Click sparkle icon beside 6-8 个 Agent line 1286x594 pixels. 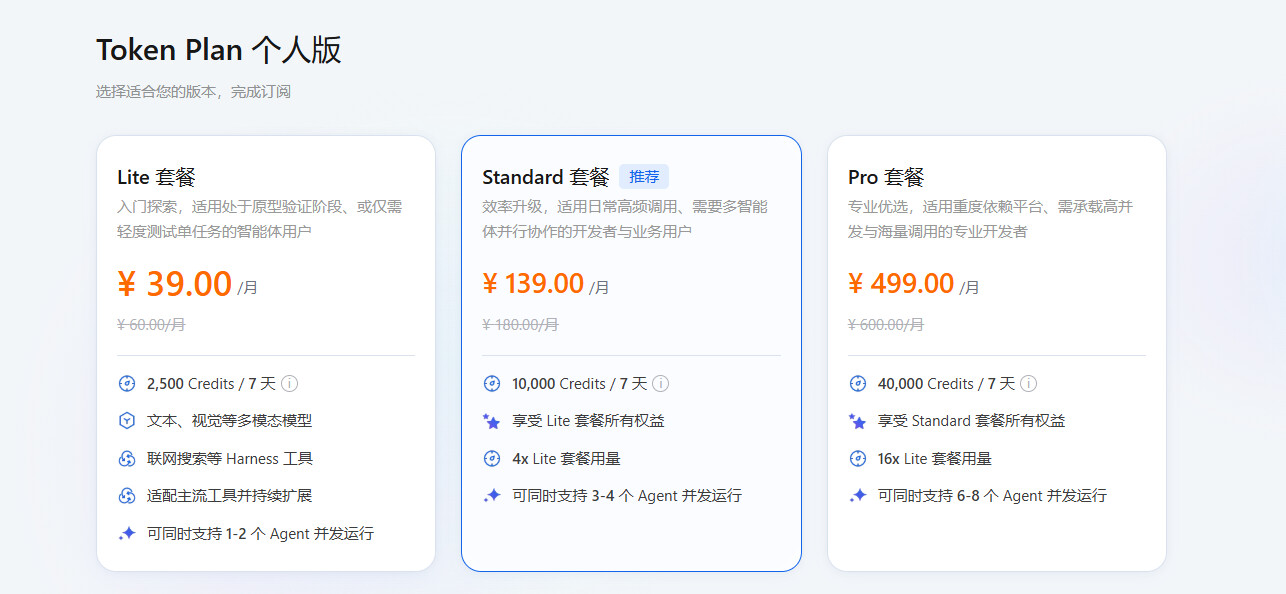point(857,496)
